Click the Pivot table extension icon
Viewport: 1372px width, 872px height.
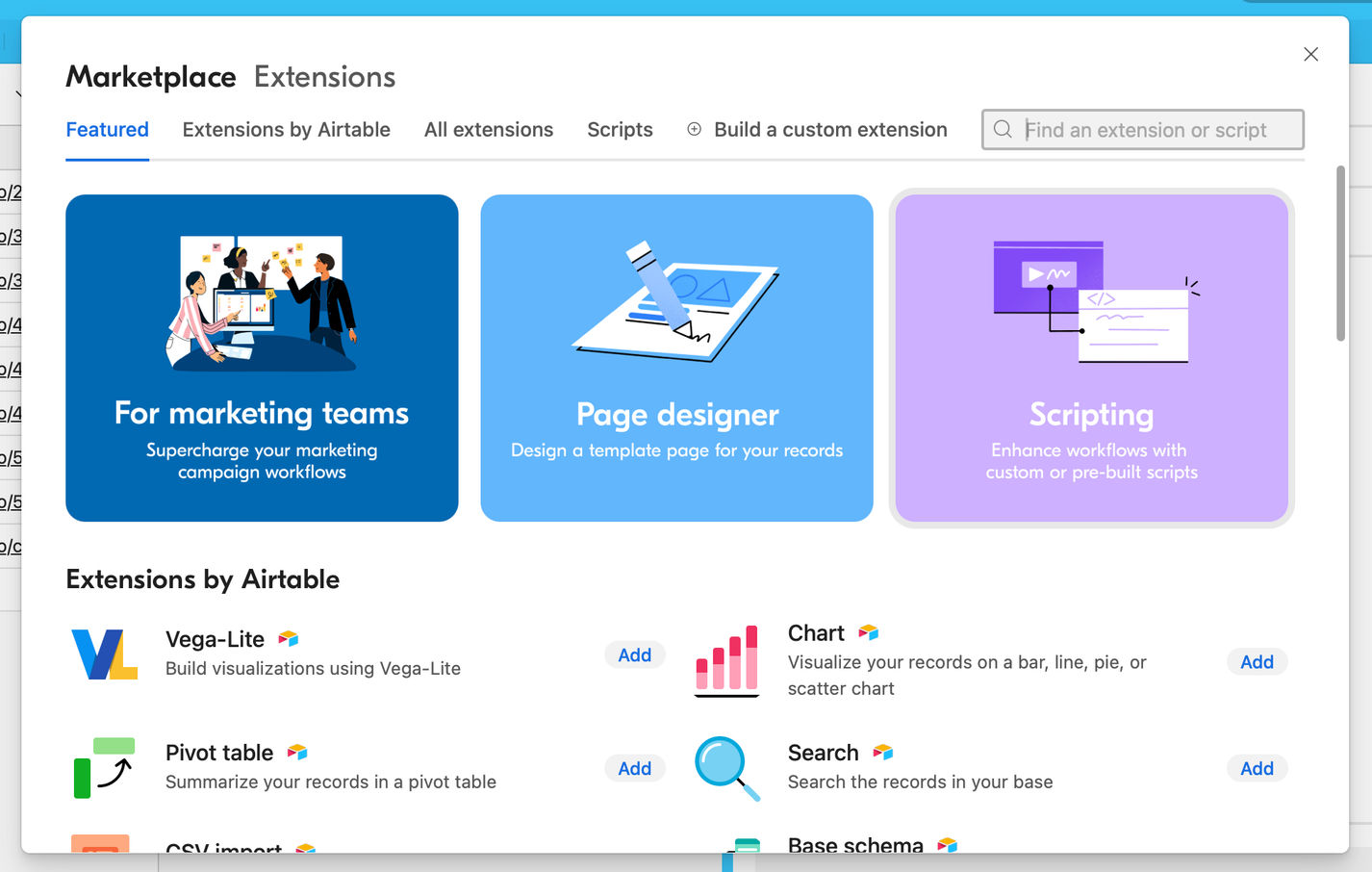pyautogui.click(x=104, y=768)
